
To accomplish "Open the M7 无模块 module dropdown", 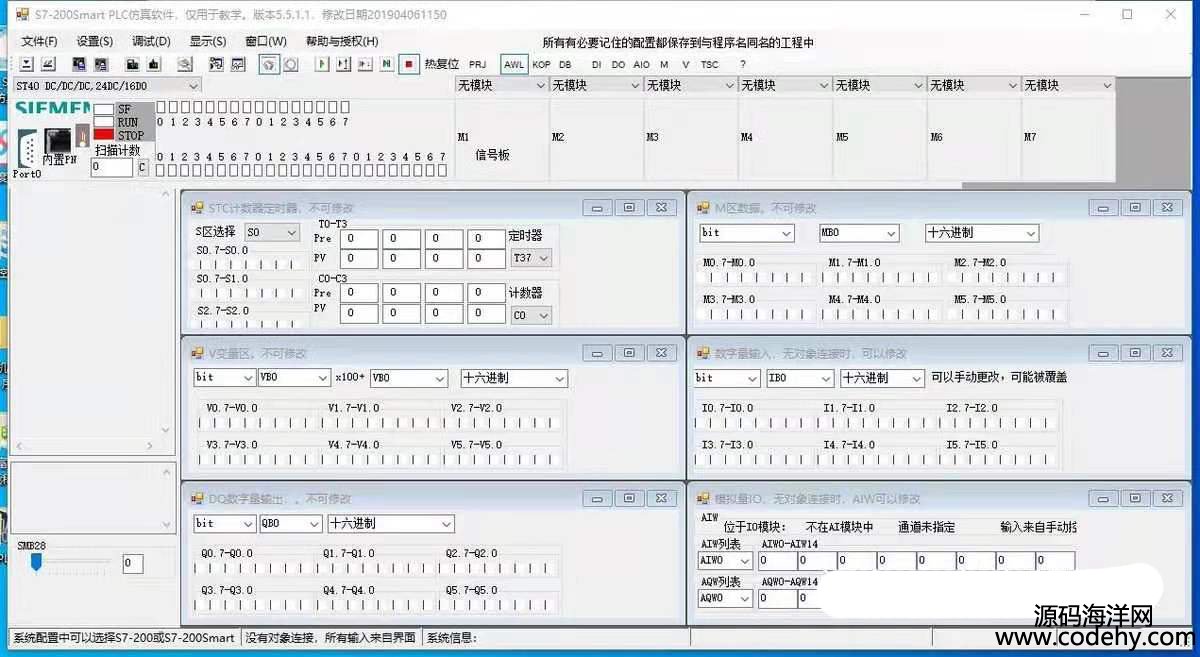I will coord(1068,86).
